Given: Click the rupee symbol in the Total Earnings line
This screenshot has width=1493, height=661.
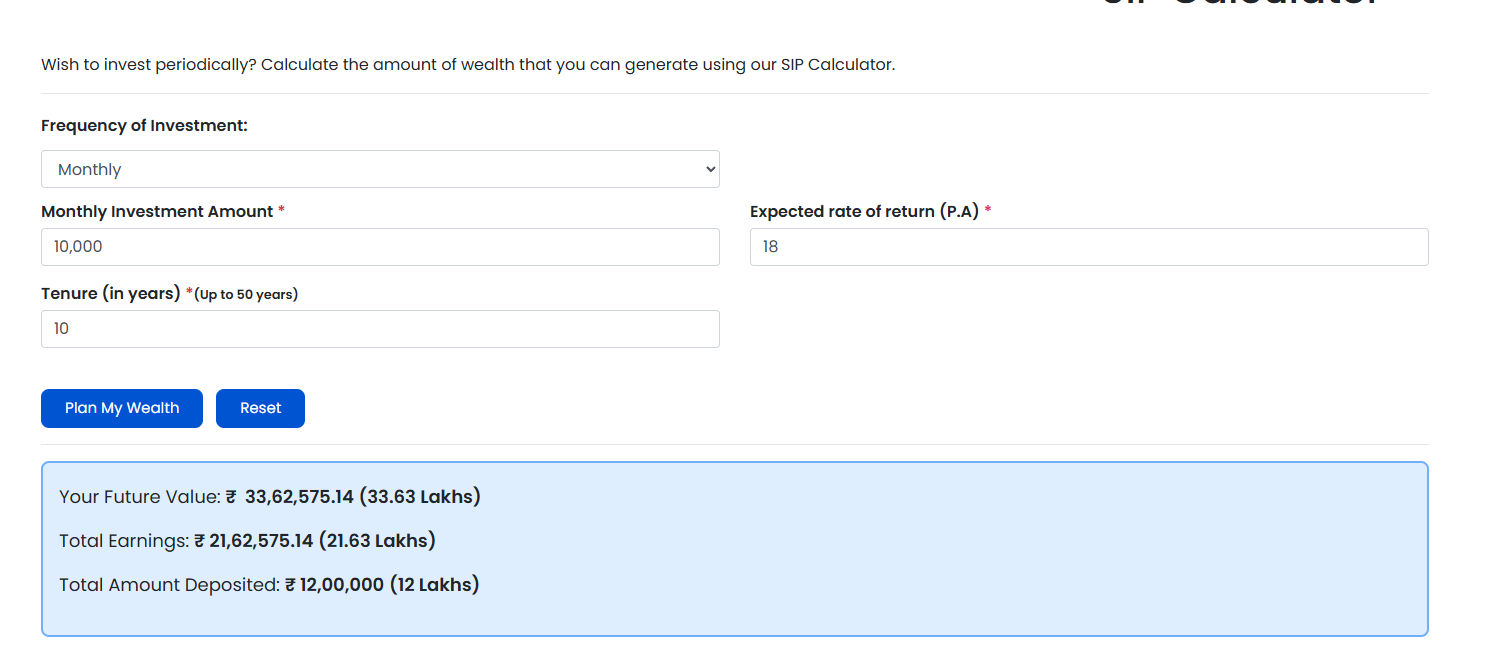Looking at the screenshot, I should pyautogui.click(x=200, y=541).
